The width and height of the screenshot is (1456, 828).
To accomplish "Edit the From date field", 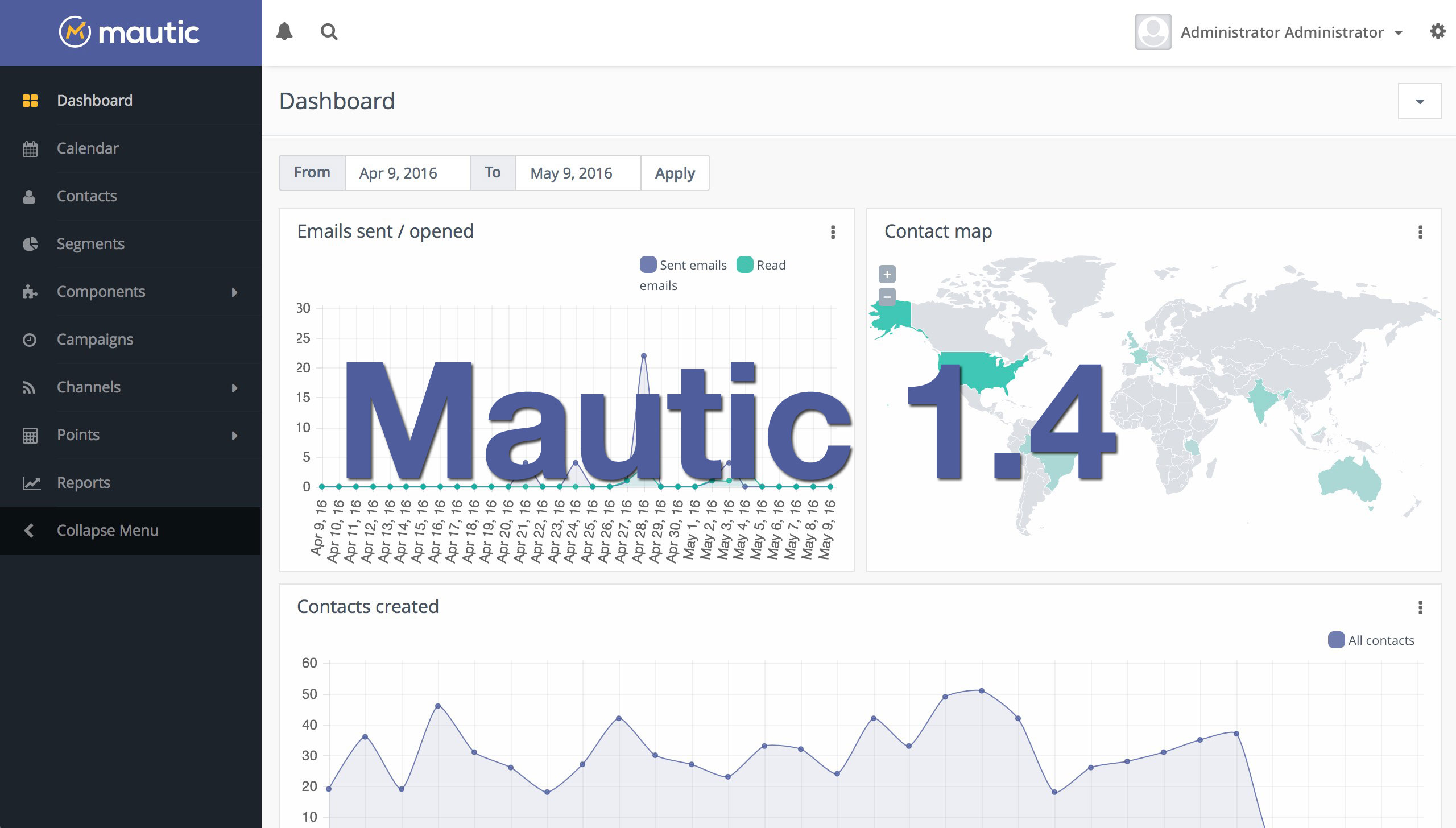I will (407, 173).
